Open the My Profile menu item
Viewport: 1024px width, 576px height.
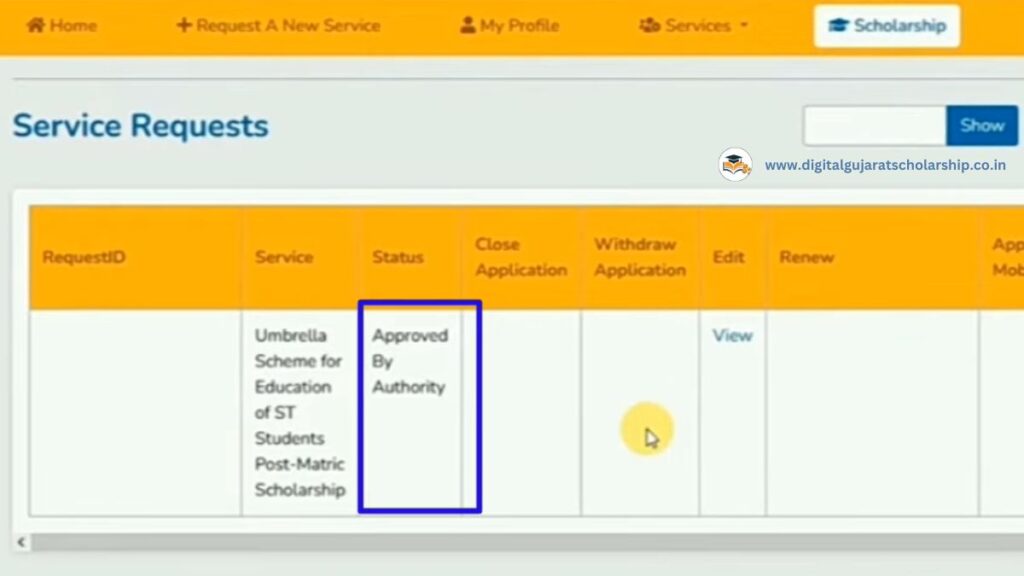tap(519, 26)
